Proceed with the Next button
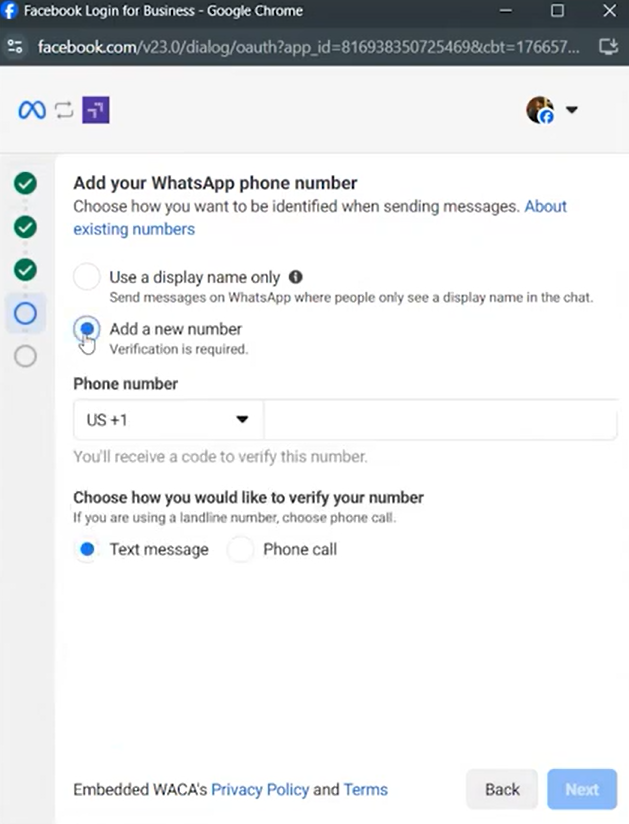The image size is (629, 824). [582, 789]
